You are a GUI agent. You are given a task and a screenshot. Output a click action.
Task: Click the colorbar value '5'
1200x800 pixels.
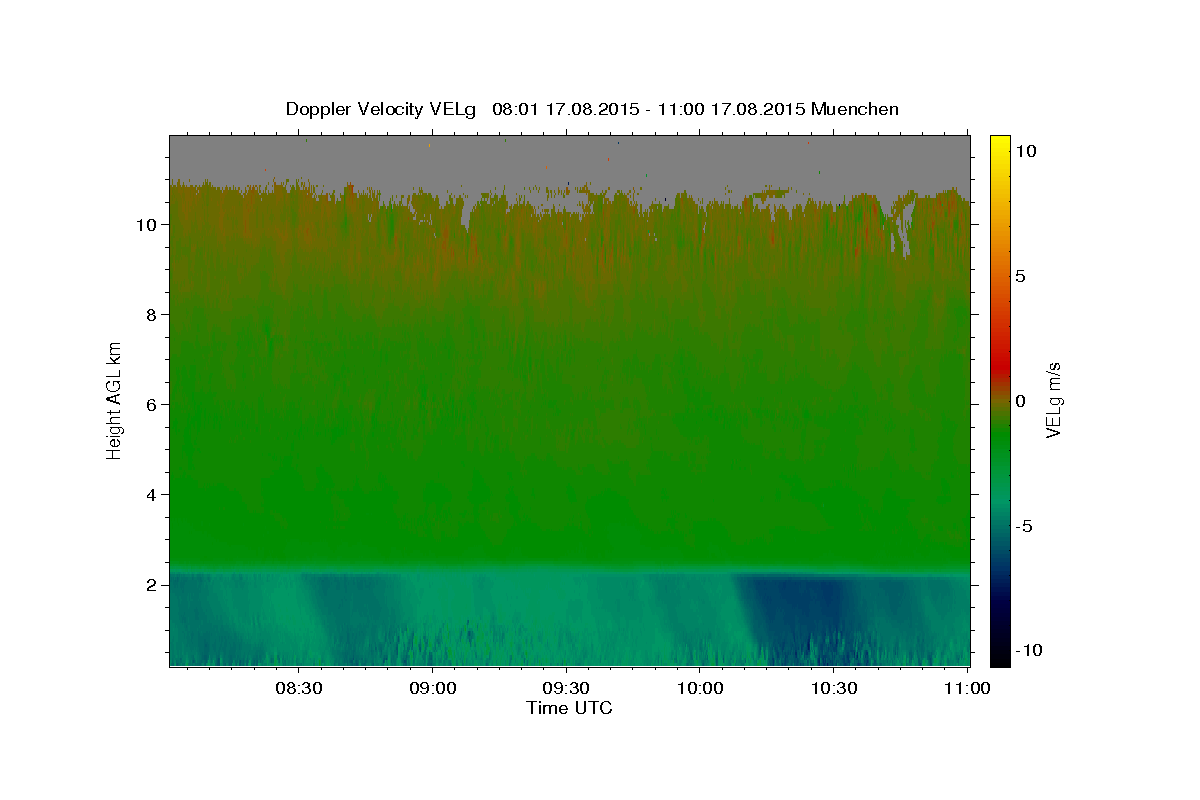point(1020,276)
